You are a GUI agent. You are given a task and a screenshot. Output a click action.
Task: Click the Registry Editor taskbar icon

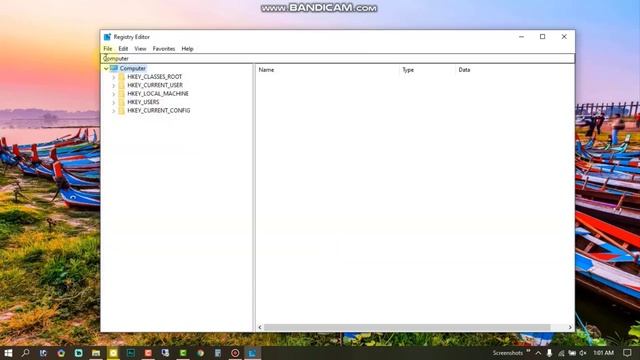pos(252,353)
